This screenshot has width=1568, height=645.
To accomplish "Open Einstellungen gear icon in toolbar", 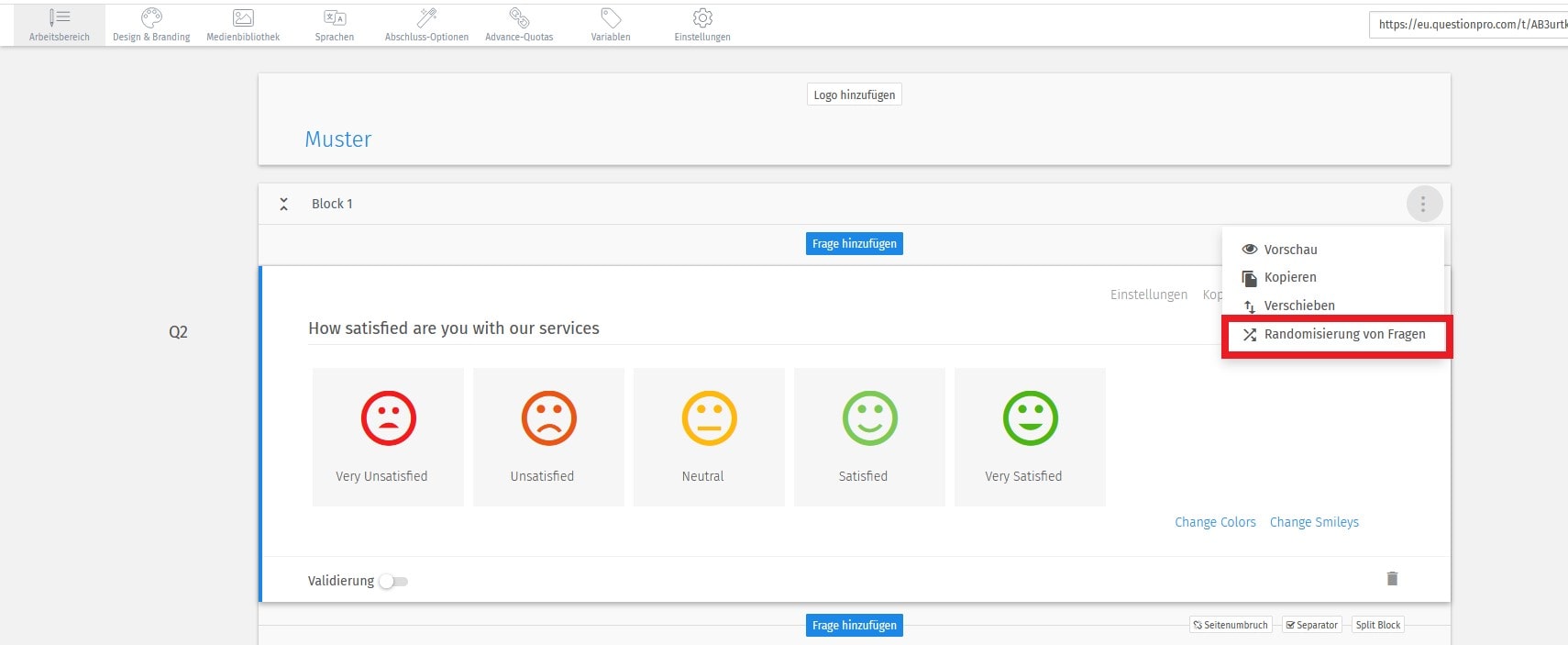I will (702, 18).
